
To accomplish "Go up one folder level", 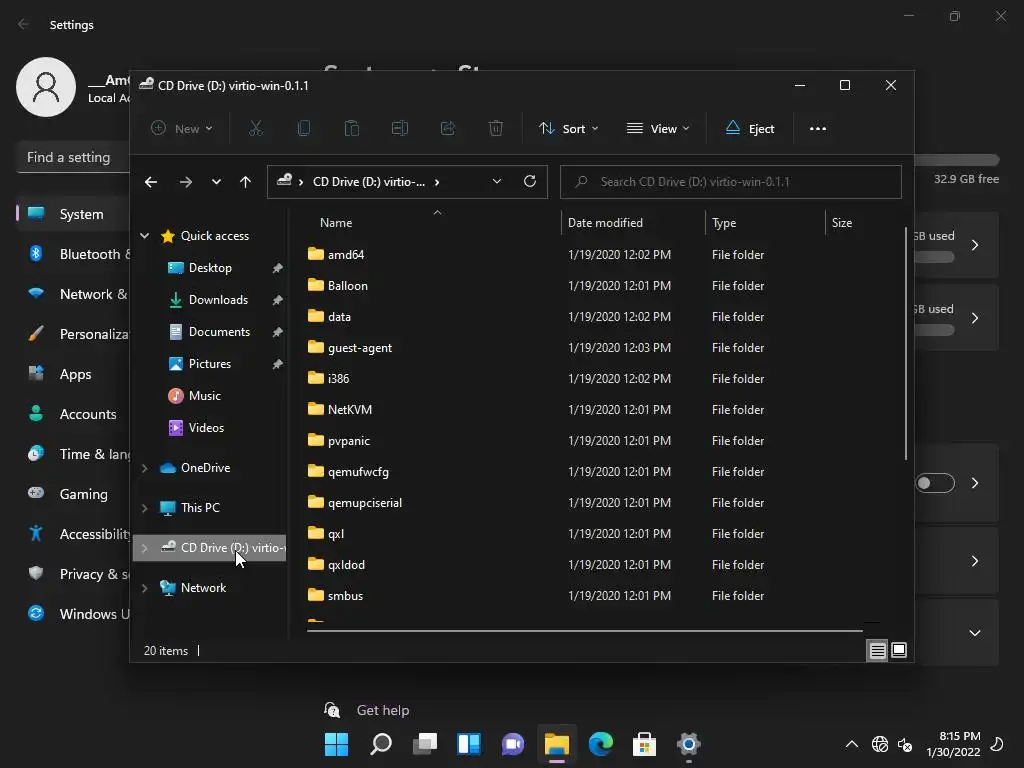I will 245,182.
